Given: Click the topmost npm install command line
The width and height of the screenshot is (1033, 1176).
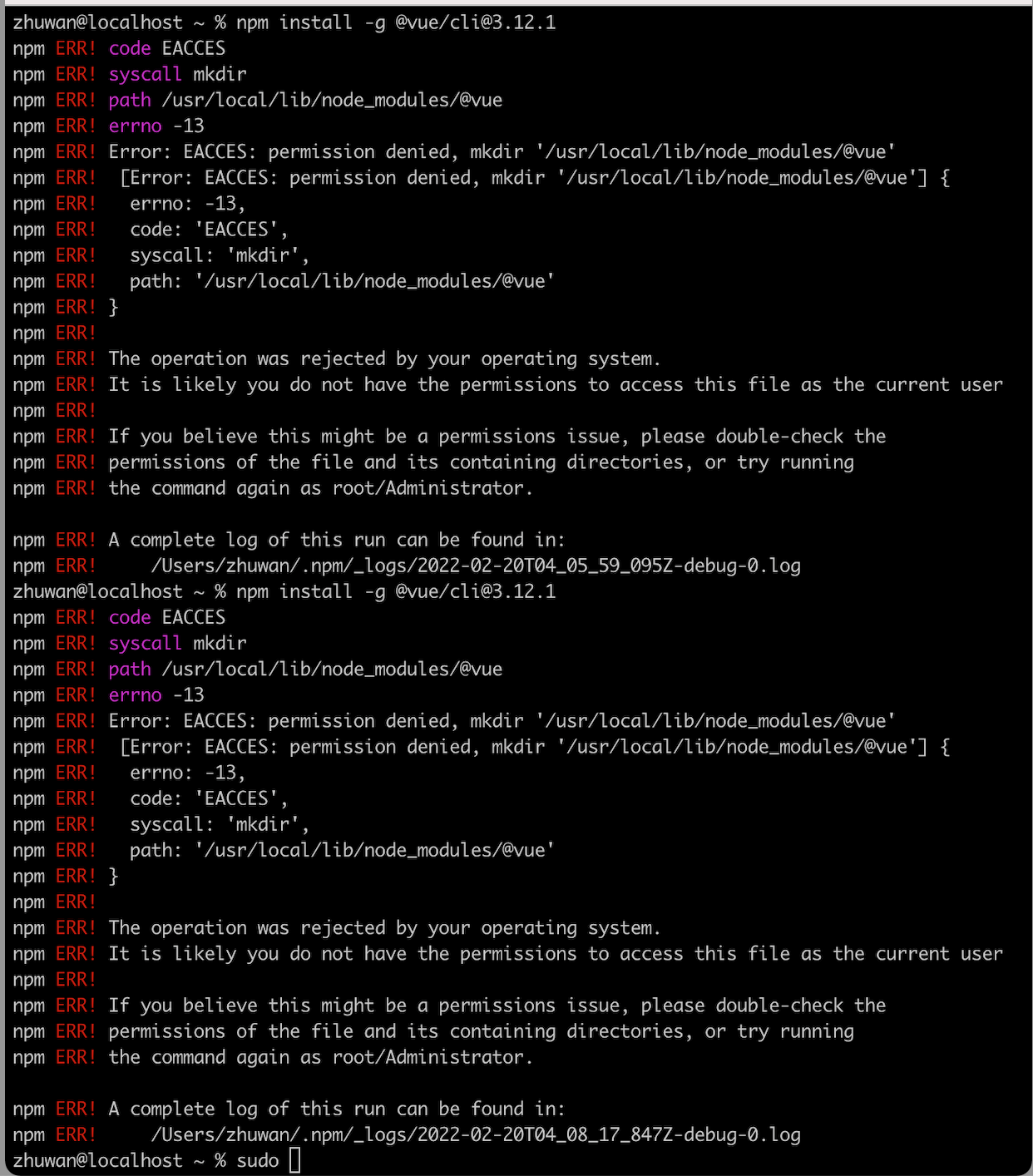Looking at the screenshot, I should click(x=396, y=22).
